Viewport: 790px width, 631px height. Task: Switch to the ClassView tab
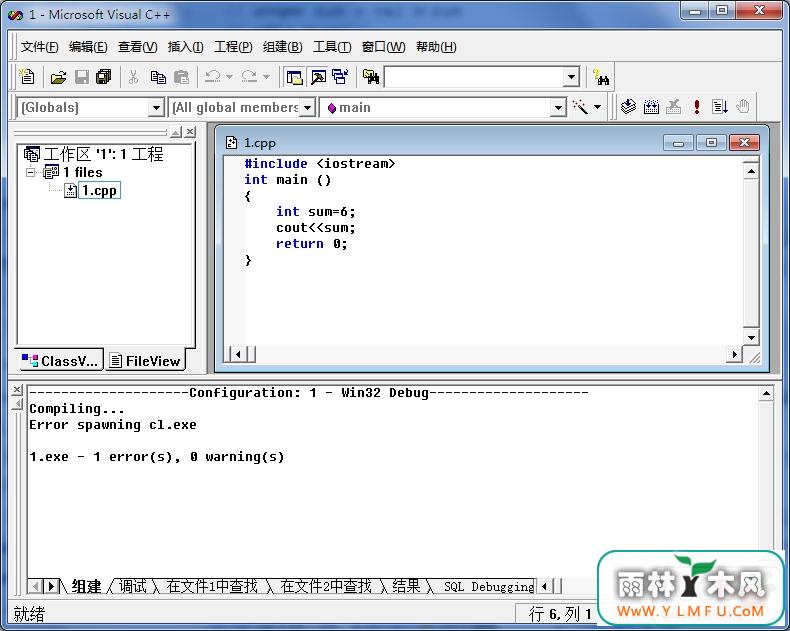pos(59,360)
